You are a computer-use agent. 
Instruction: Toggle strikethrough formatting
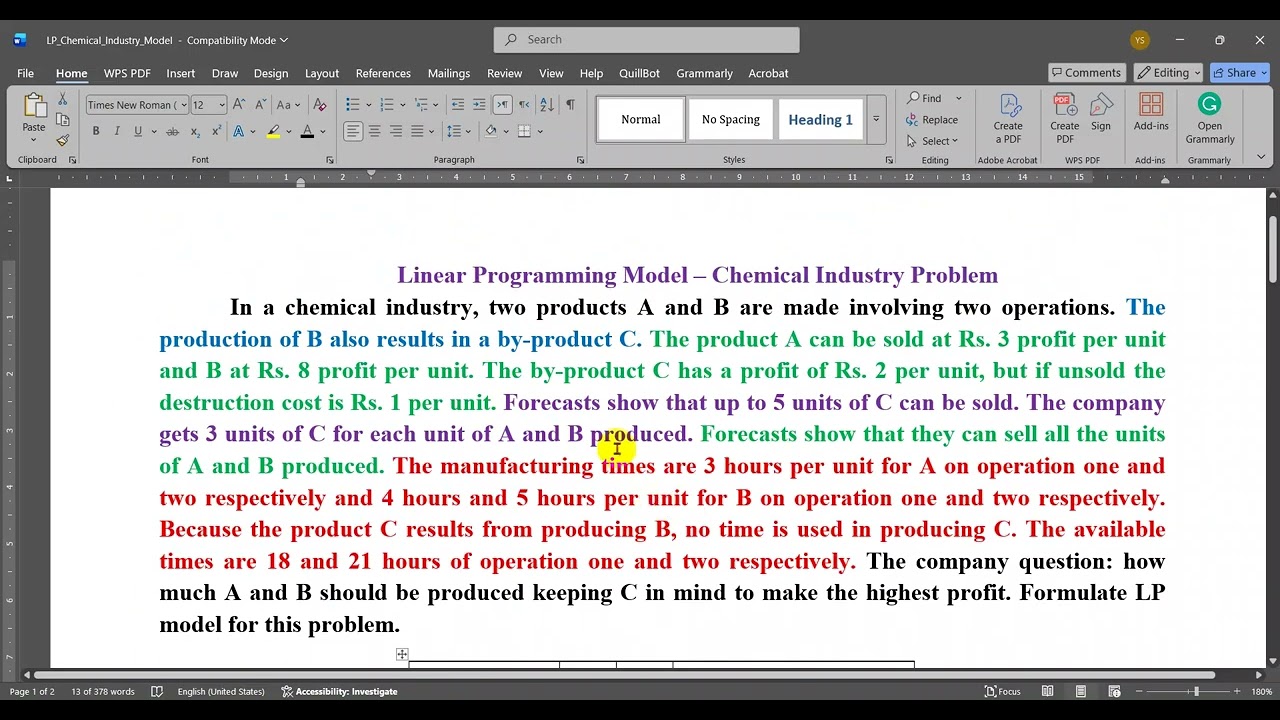pos(173,131)
